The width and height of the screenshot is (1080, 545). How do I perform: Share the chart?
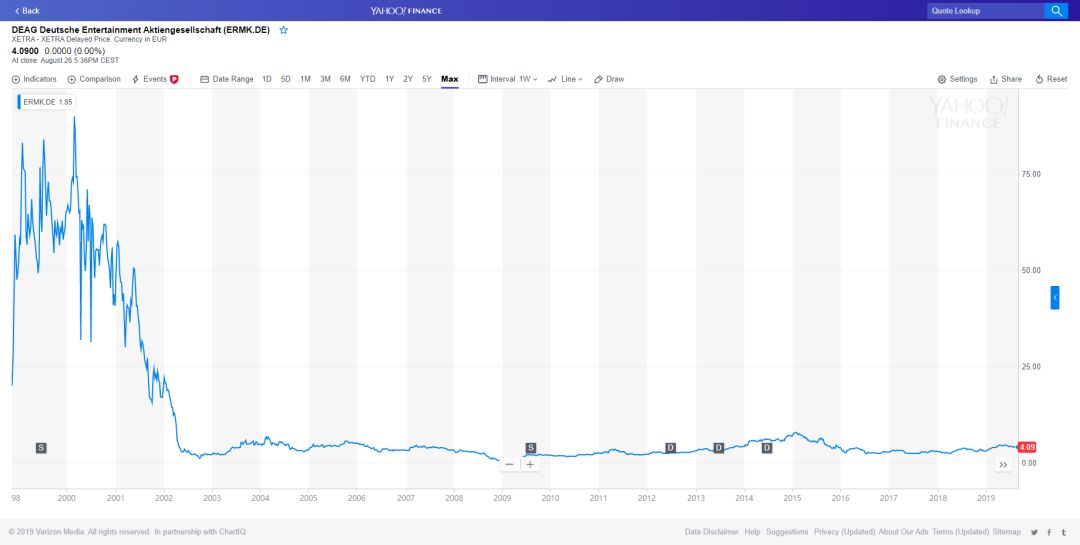click(1006, 79)
